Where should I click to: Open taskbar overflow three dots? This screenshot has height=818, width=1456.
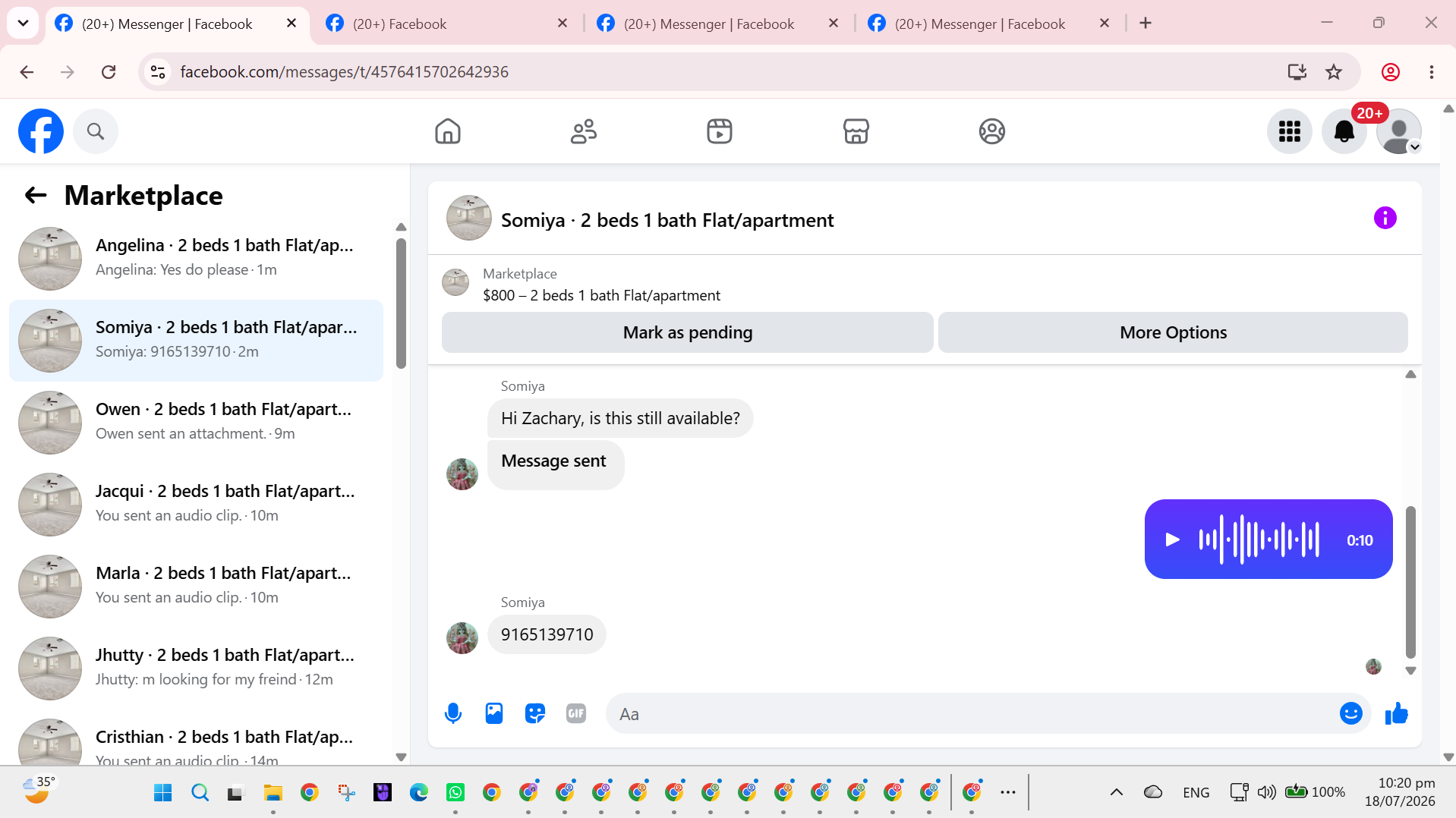point(1007,793)
